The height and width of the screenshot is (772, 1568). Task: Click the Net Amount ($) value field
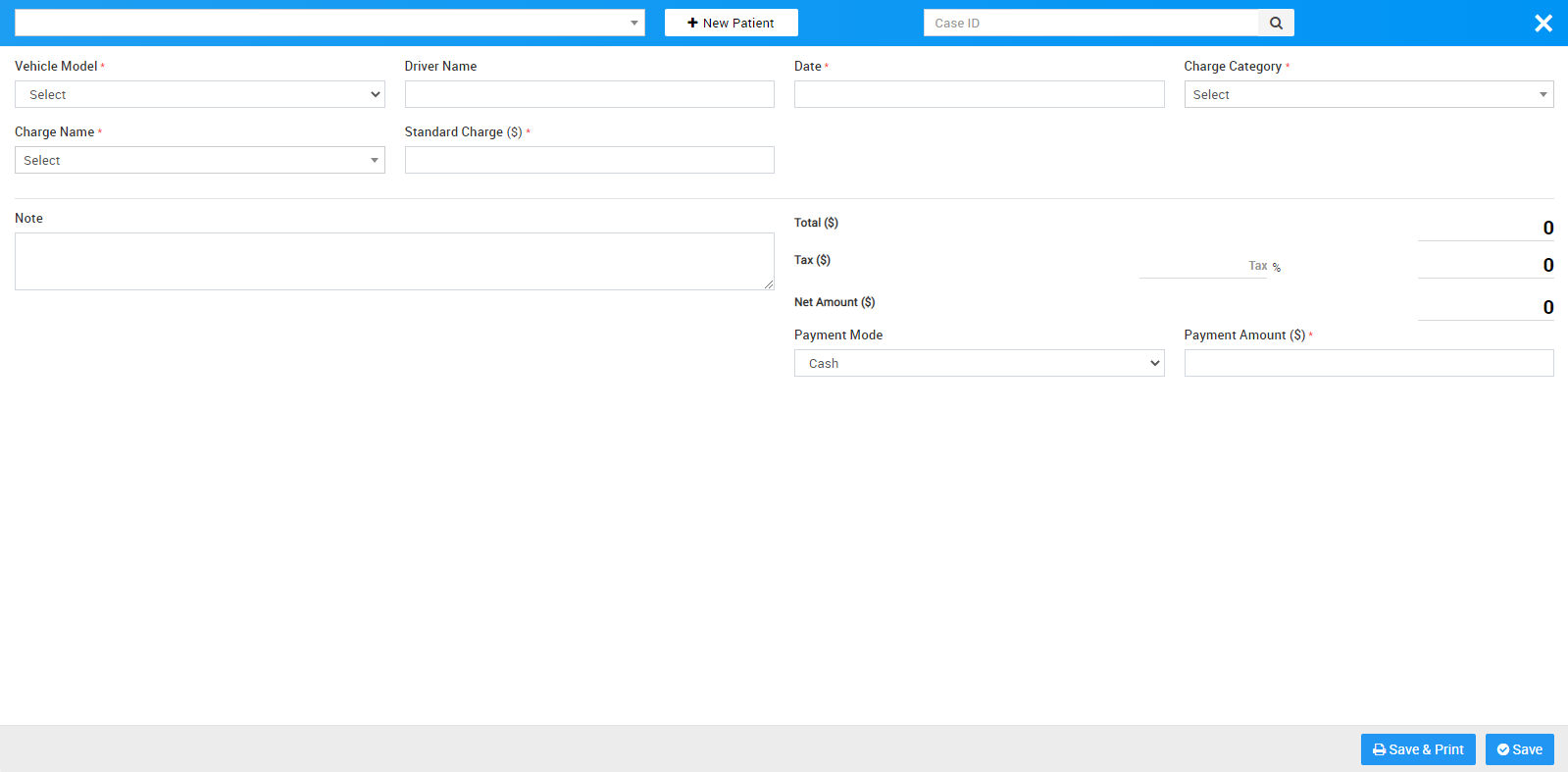pyautogui.click(x=1485, y=308)
